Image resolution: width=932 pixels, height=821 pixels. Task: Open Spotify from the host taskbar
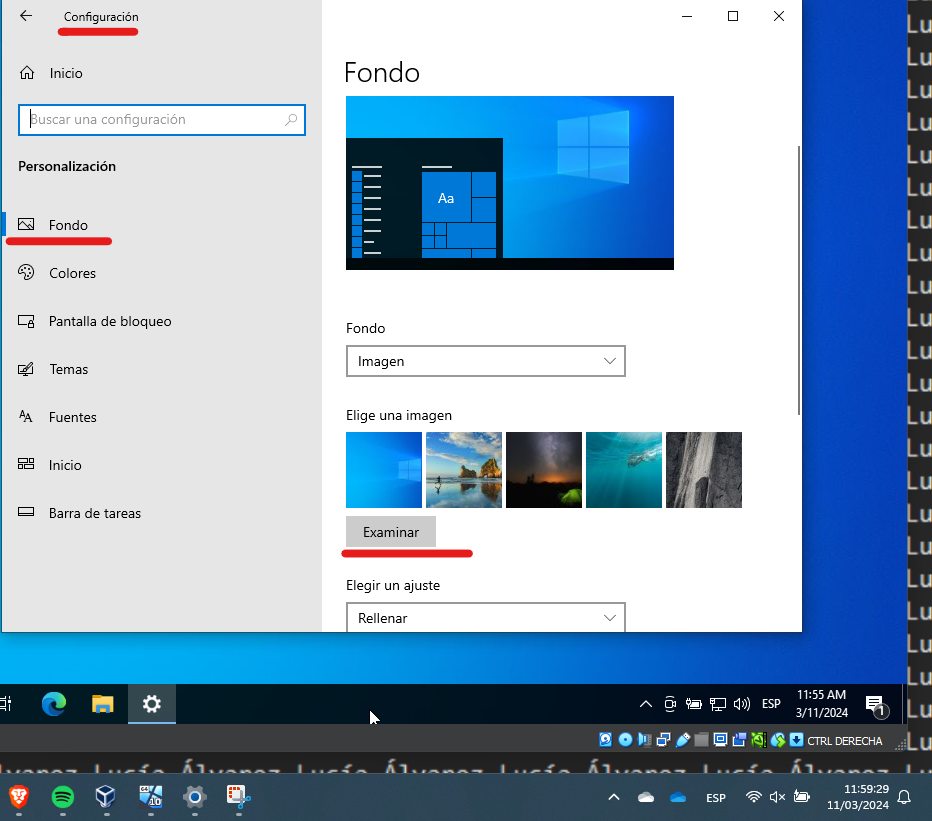pyautogui.click(x=62, y=798)
